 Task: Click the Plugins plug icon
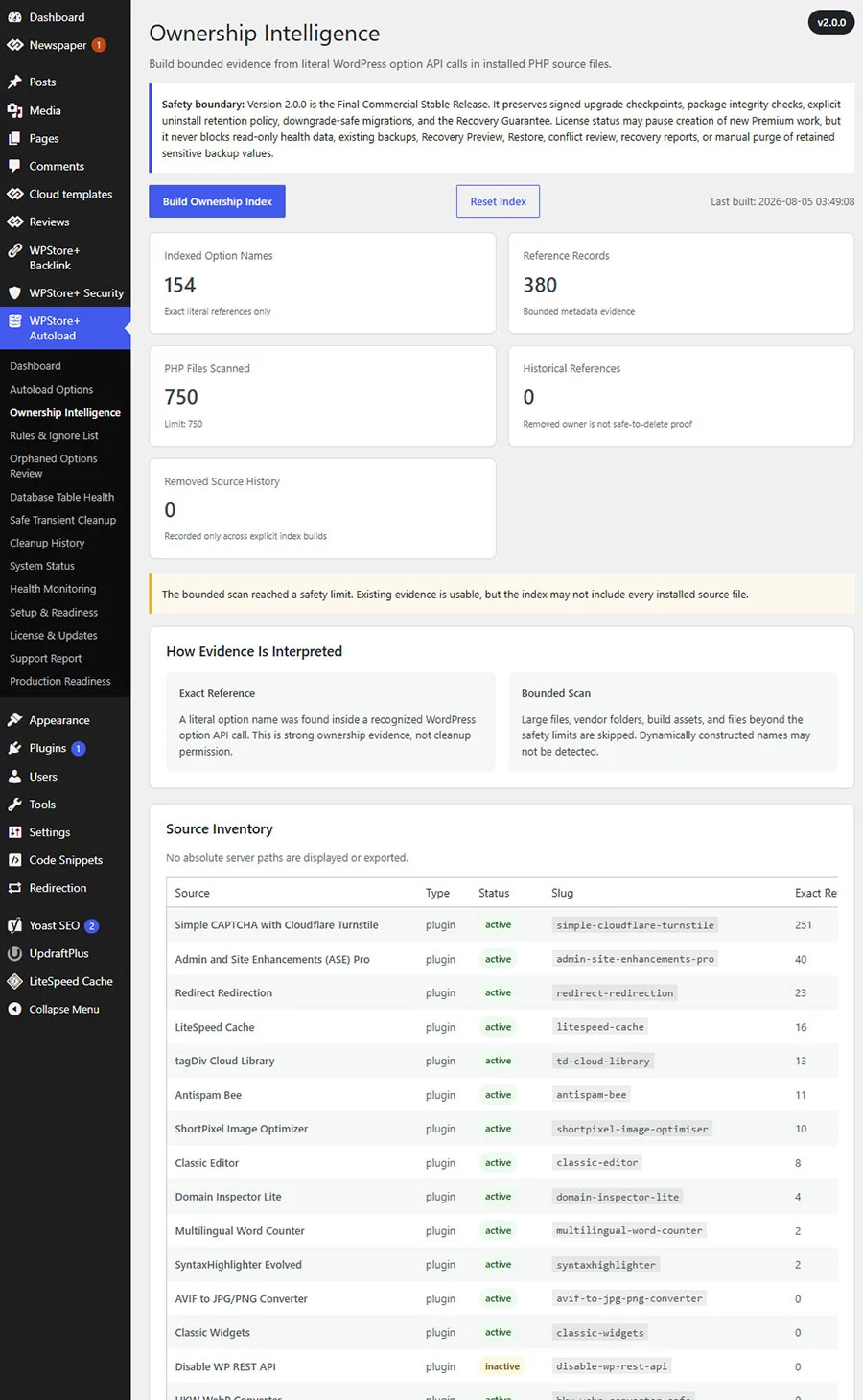tap(14, 748)
